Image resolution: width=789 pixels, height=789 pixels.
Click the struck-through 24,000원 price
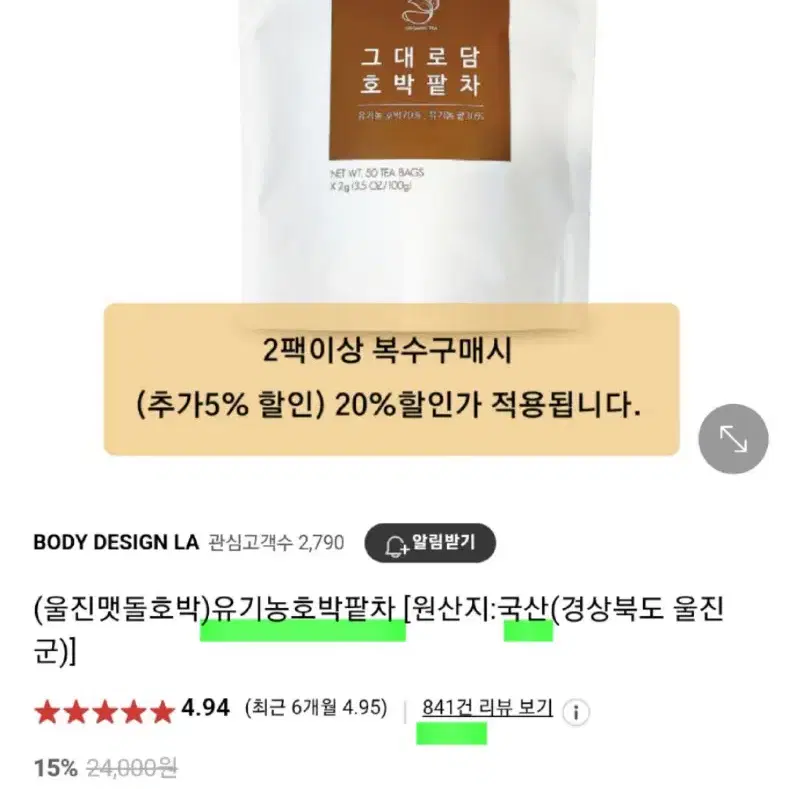(x=132, y=768)
